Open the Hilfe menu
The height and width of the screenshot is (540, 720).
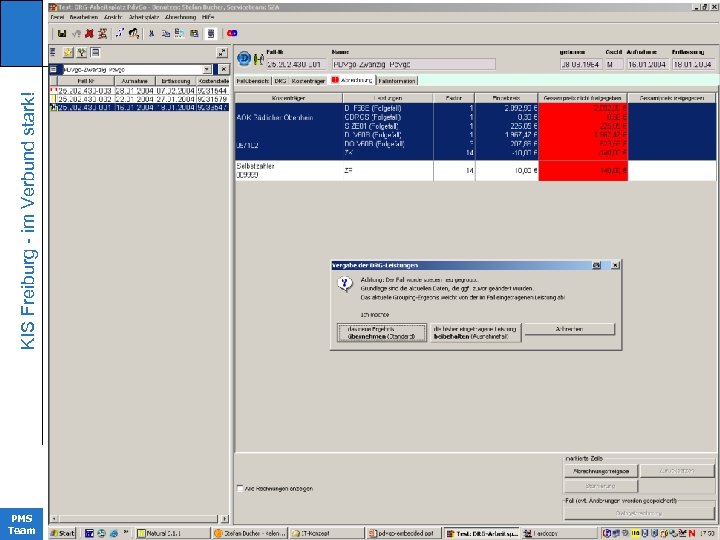point(208,17)
